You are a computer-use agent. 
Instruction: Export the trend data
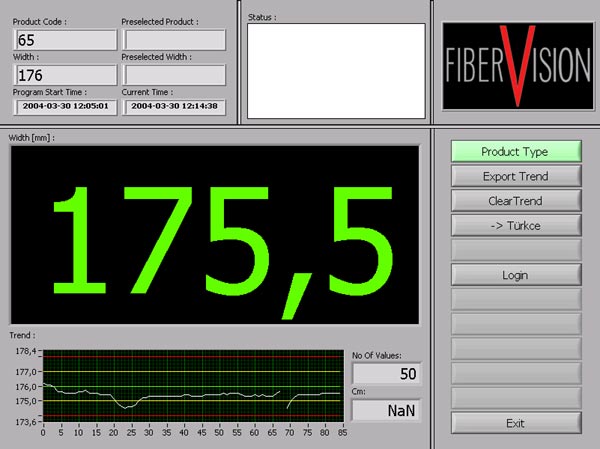coord(515,176)
